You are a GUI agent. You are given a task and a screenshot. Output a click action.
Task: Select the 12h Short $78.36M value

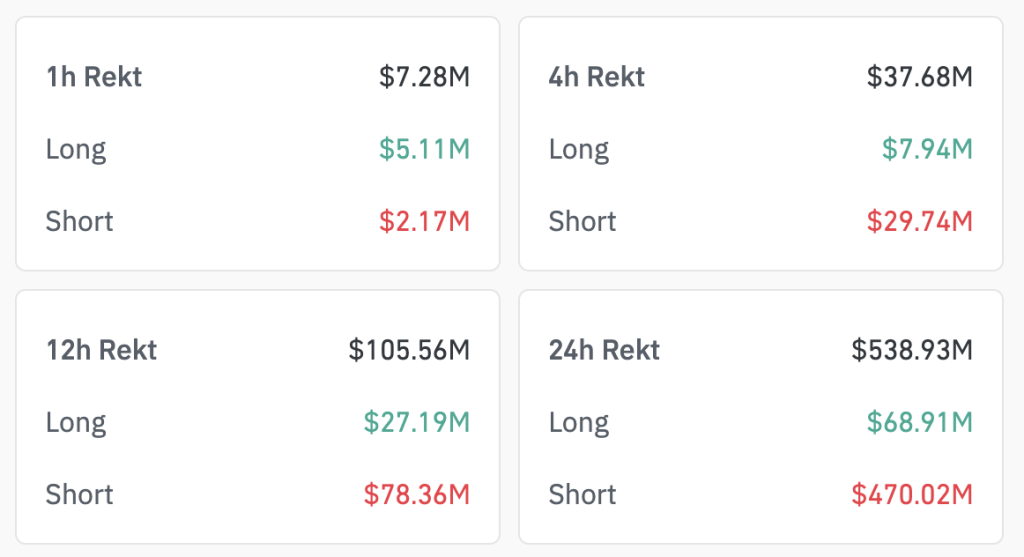(x=416, y=494)
